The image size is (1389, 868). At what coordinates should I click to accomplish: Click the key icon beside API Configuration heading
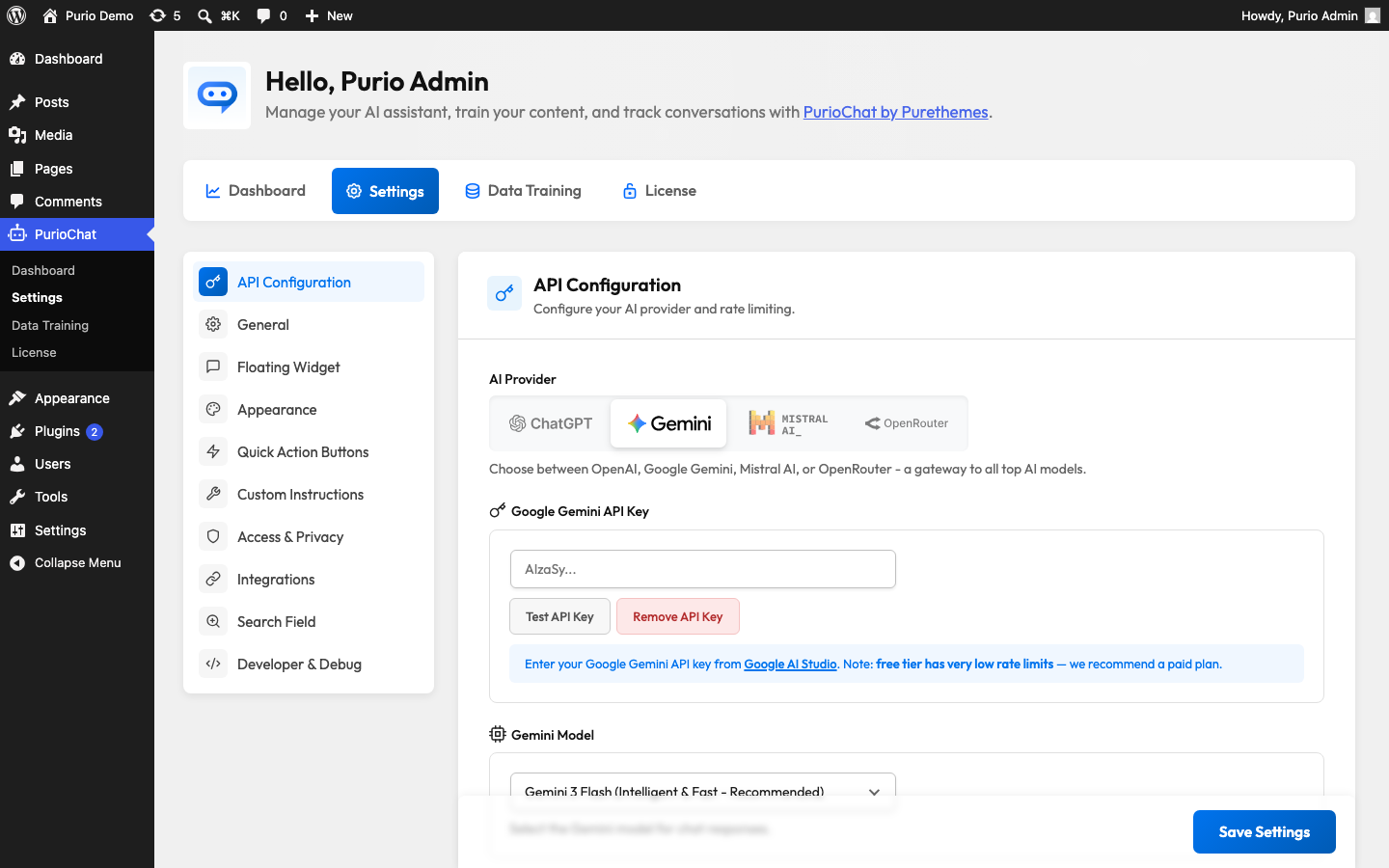pos(504,293)
